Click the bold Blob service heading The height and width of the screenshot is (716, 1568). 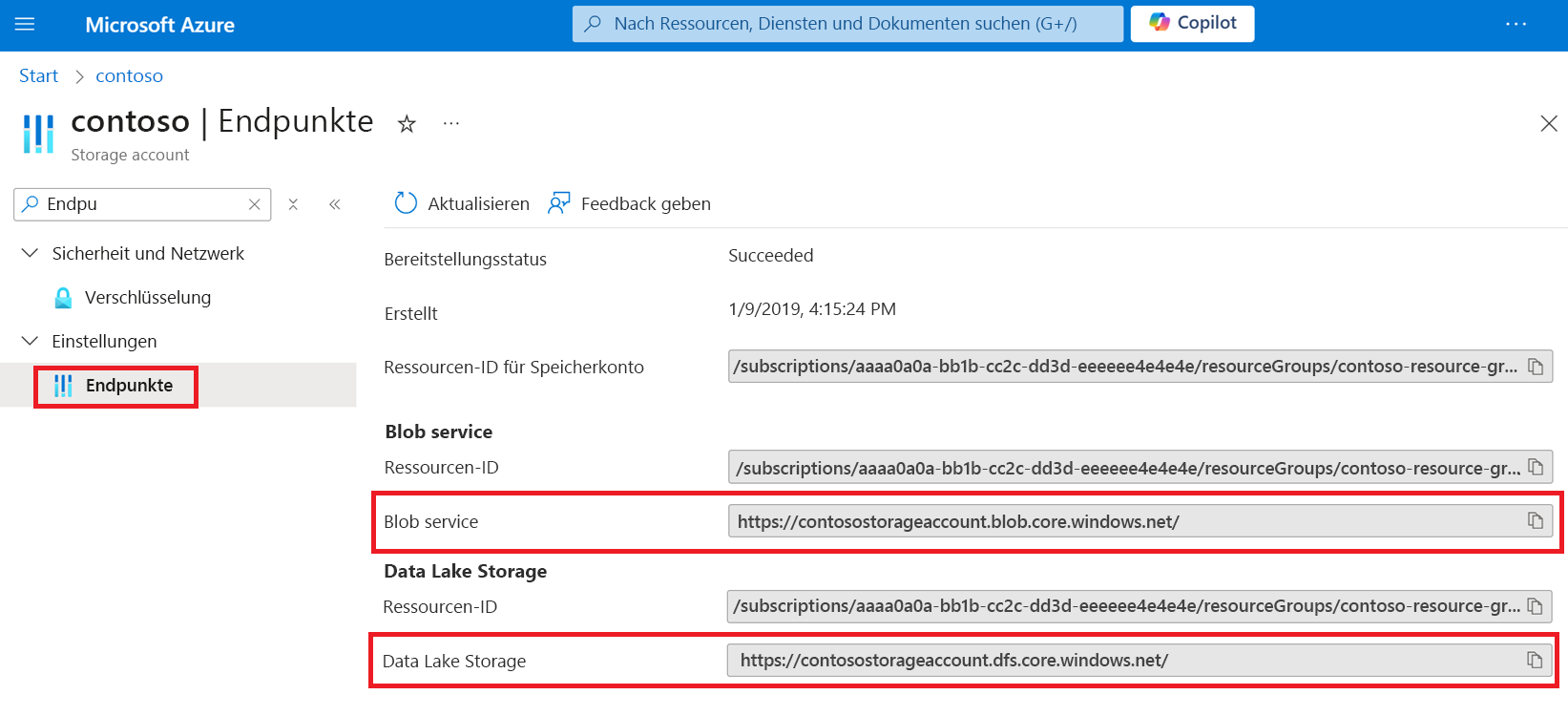tap(439, 432)
